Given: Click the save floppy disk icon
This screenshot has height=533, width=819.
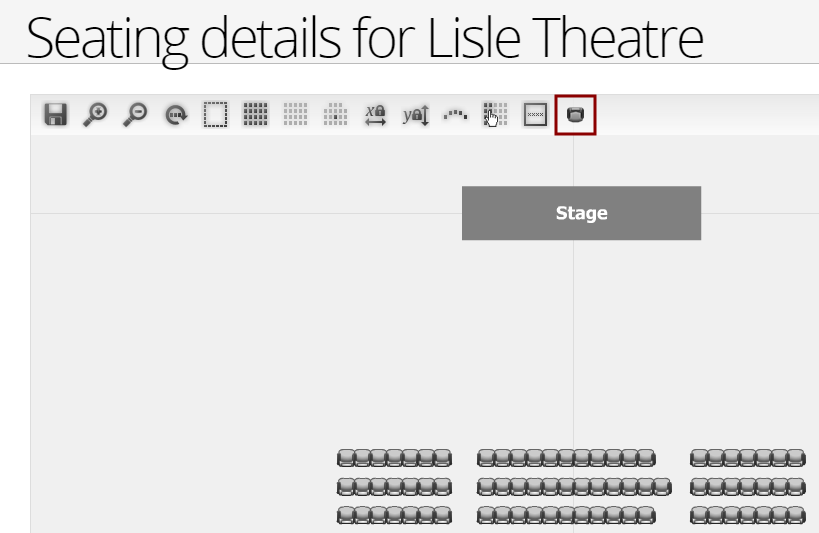Looking at the screenshot, I should (x=55, y=114).
